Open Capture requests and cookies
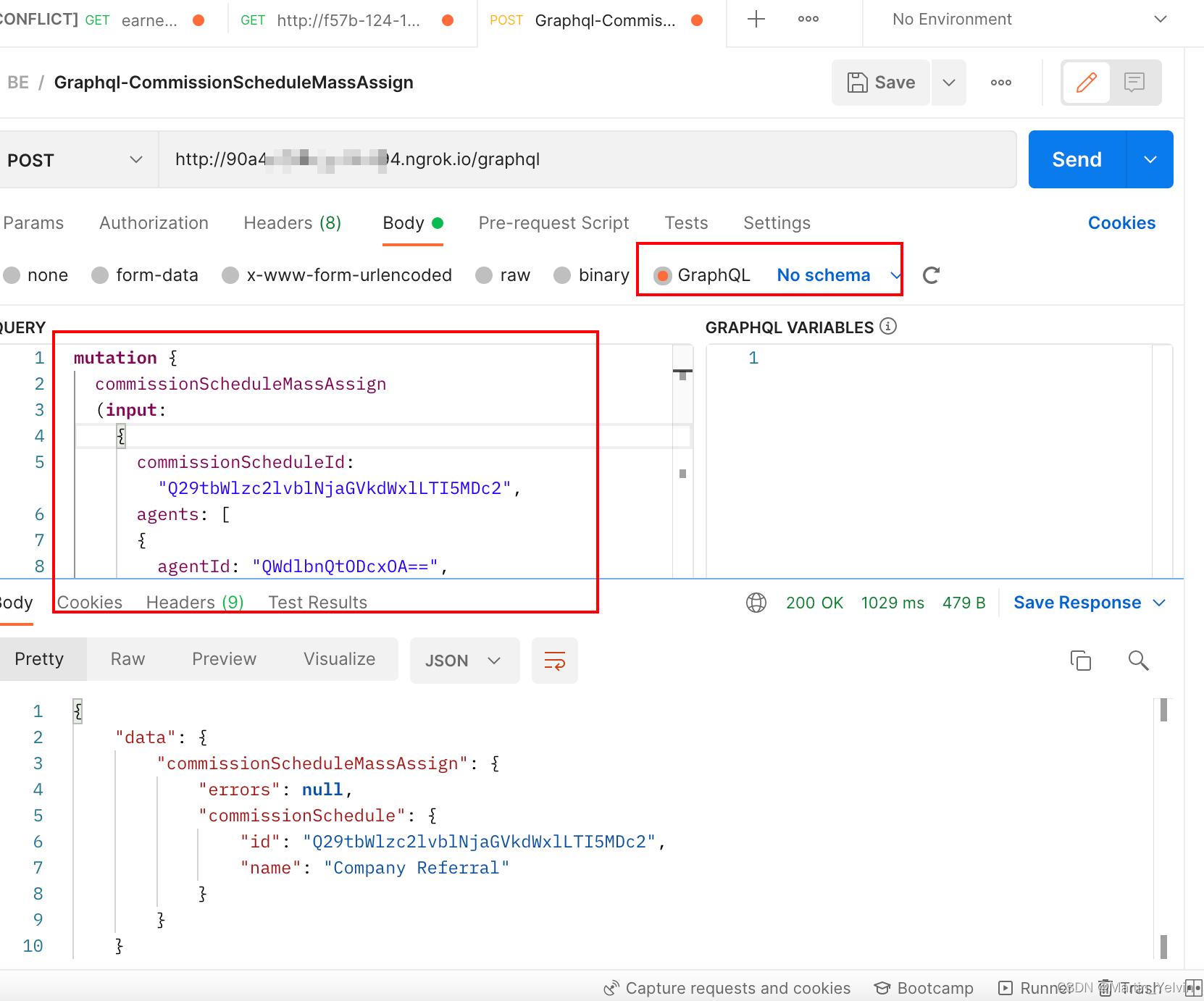Screen dimensions: 1204x1001 click(727, 988)
